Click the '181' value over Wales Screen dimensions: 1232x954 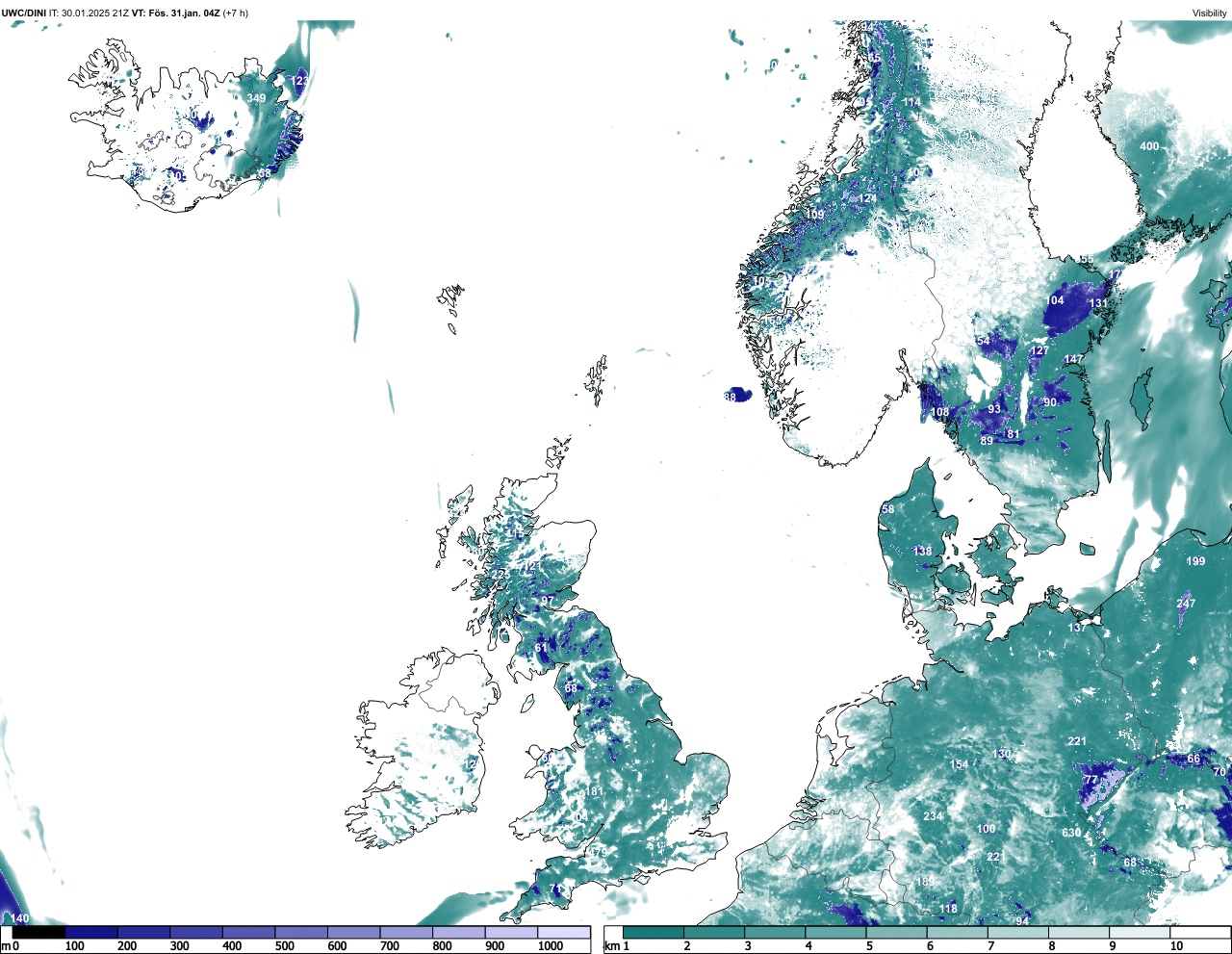(594, 791)
